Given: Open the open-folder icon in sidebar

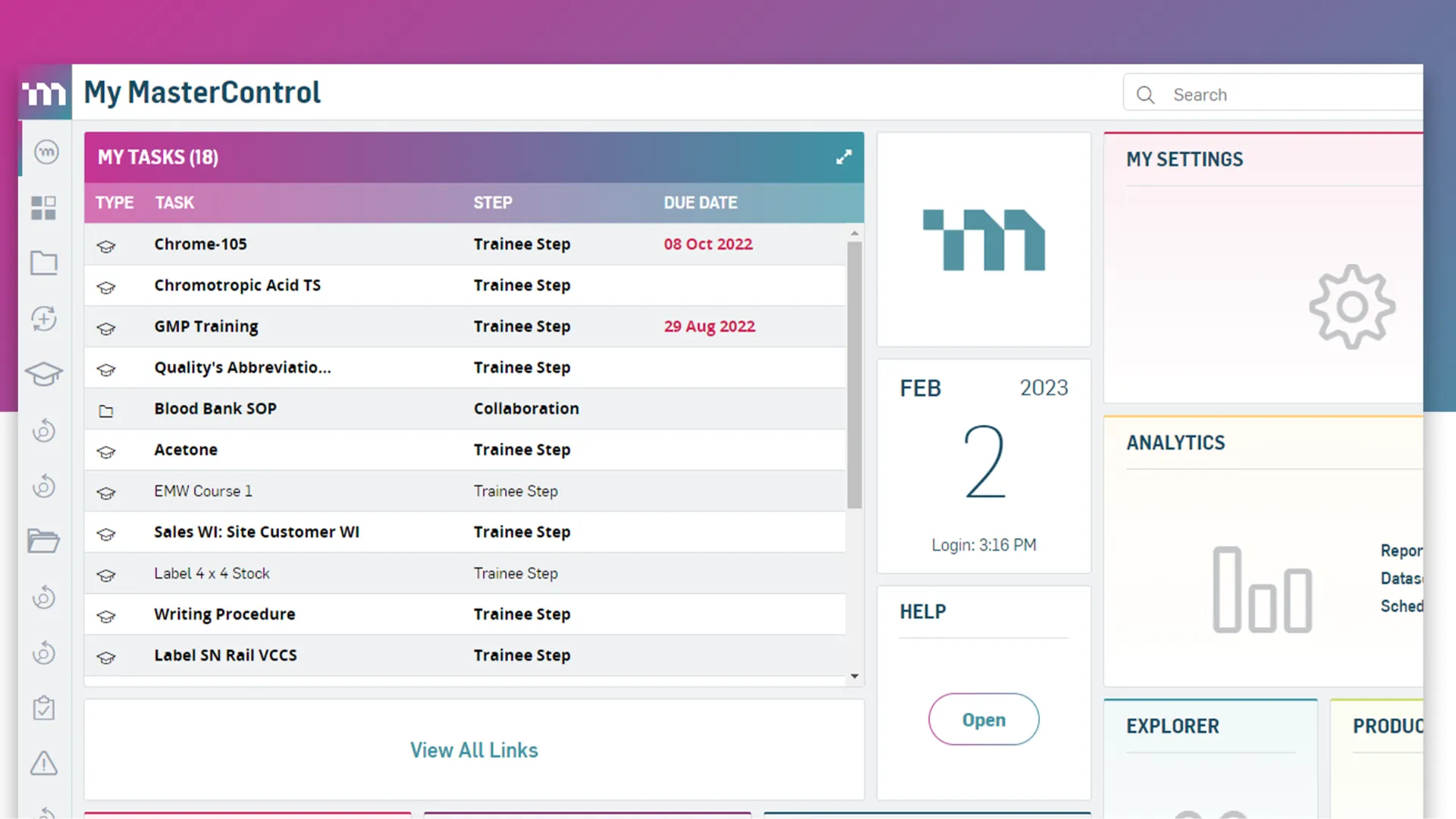Looking at the screenshot, I should click(44, 541).
